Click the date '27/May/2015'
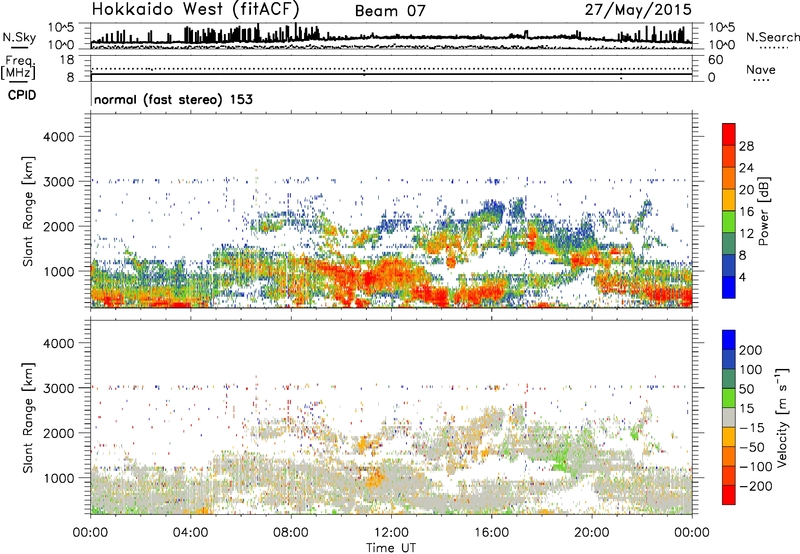This screenshot has height=554, width=800. point(638,9)
